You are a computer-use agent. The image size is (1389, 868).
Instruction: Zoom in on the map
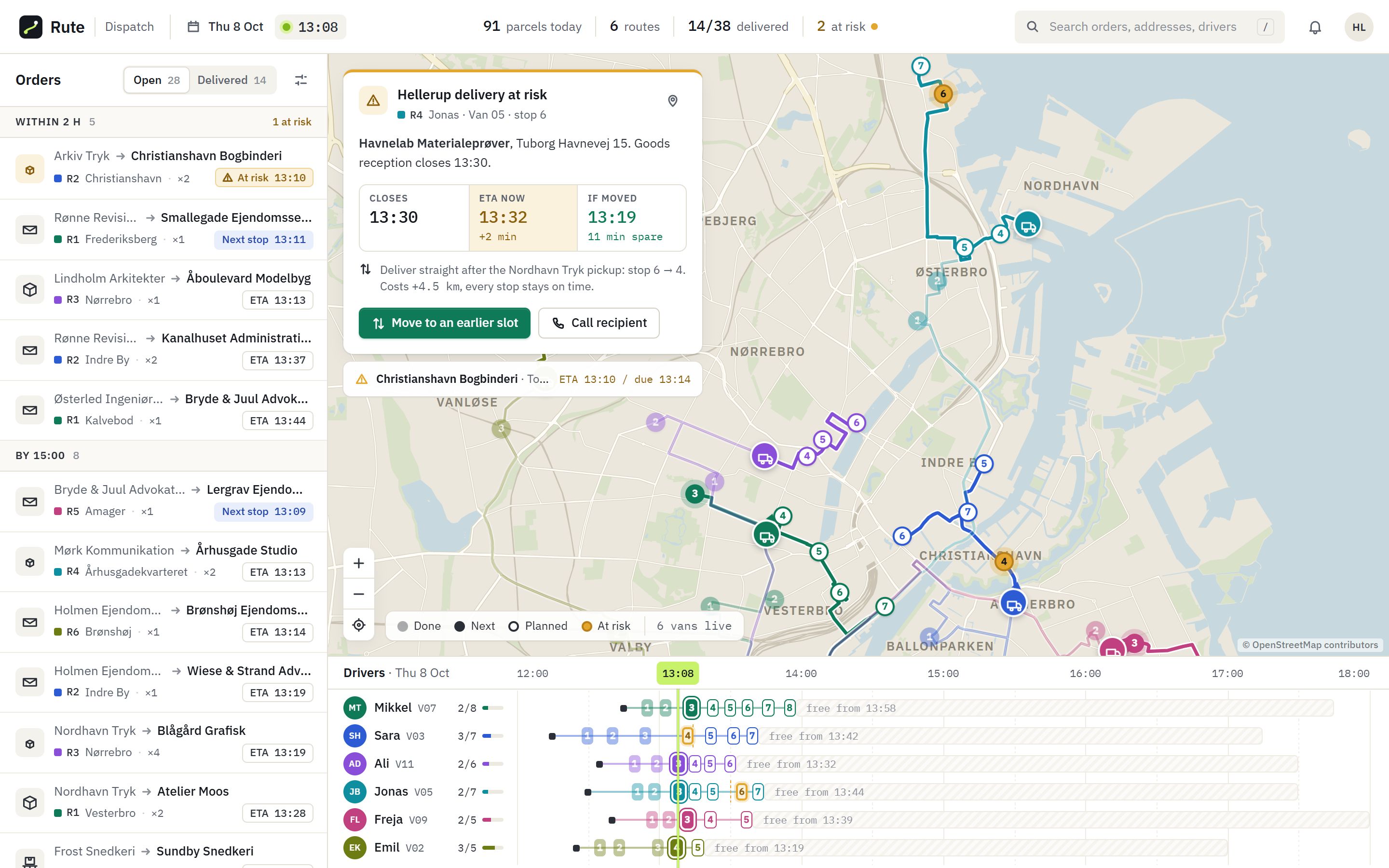point(359,563)
